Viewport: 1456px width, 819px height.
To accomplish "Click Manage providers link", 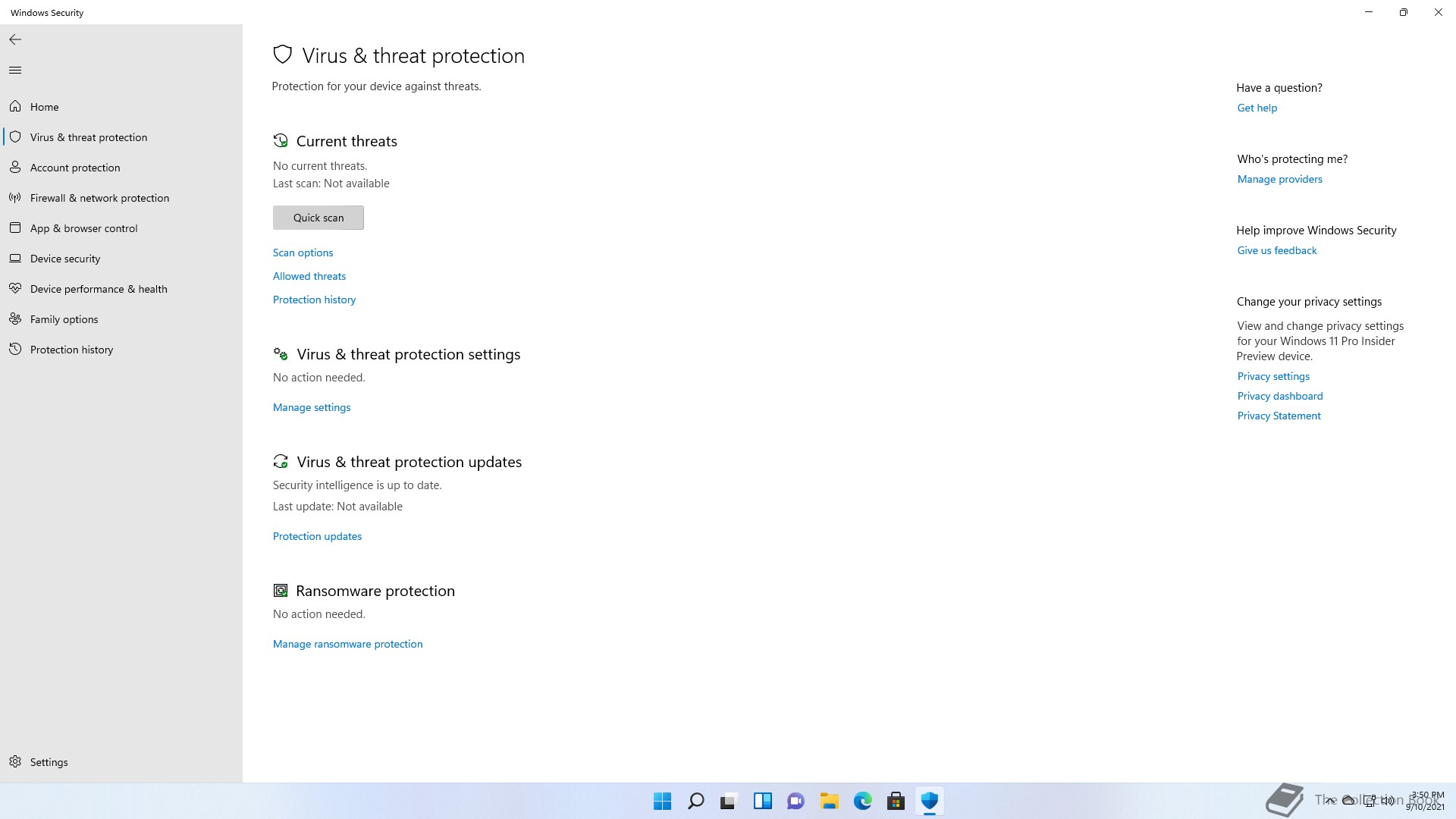I will click(x=1279, y=179).
